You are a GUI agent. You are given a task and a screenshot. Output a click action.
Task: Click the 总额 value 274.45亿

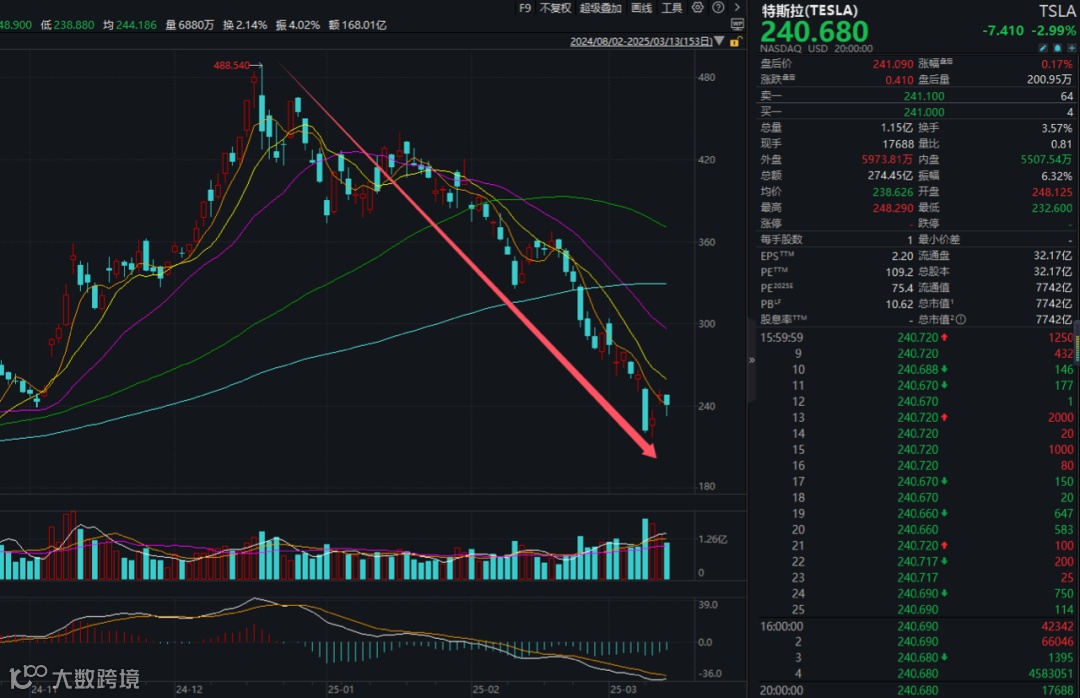(890, 176)
